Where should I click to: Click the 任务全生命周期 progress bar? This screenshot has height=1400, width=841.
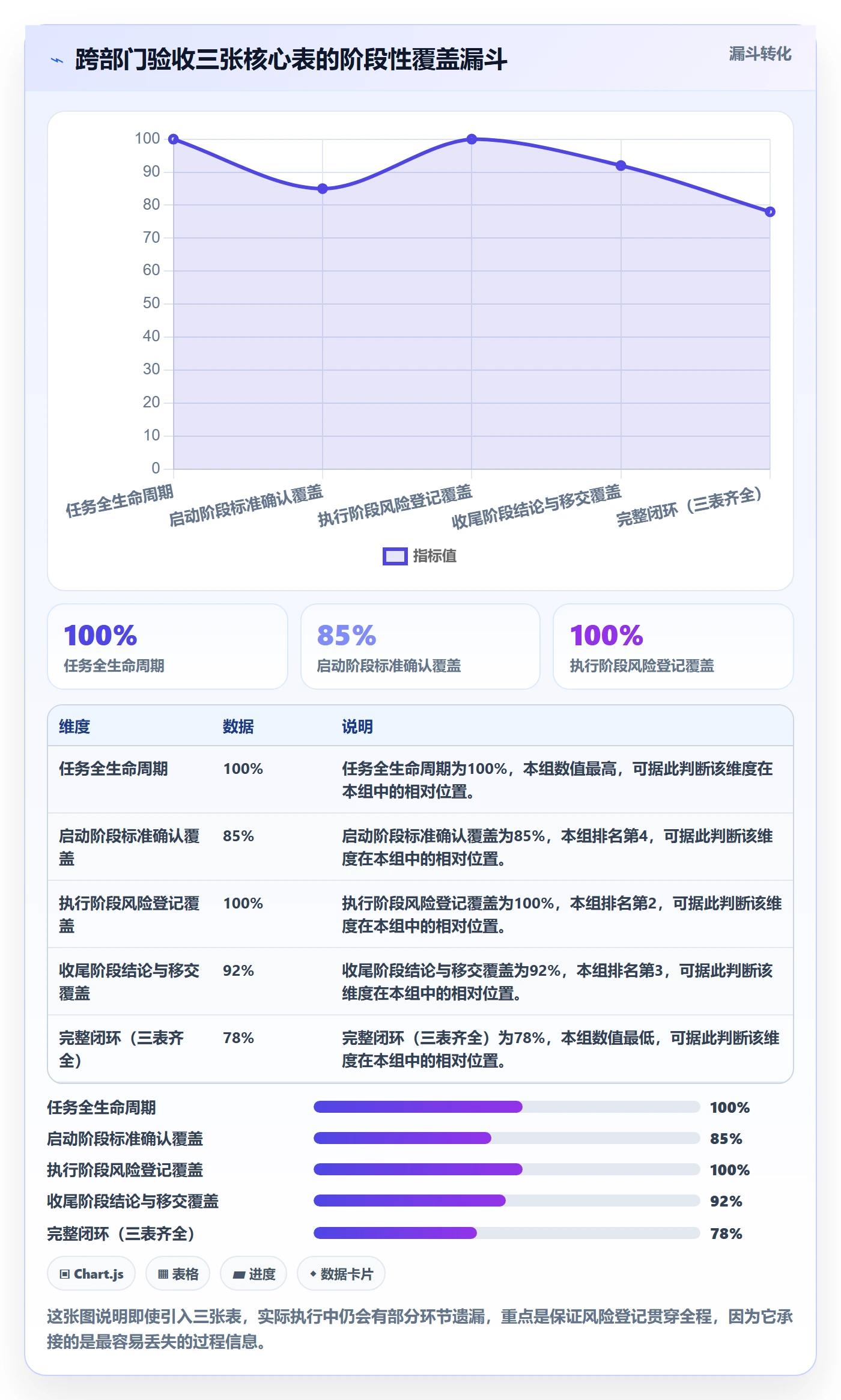[x=507, y=1107]
